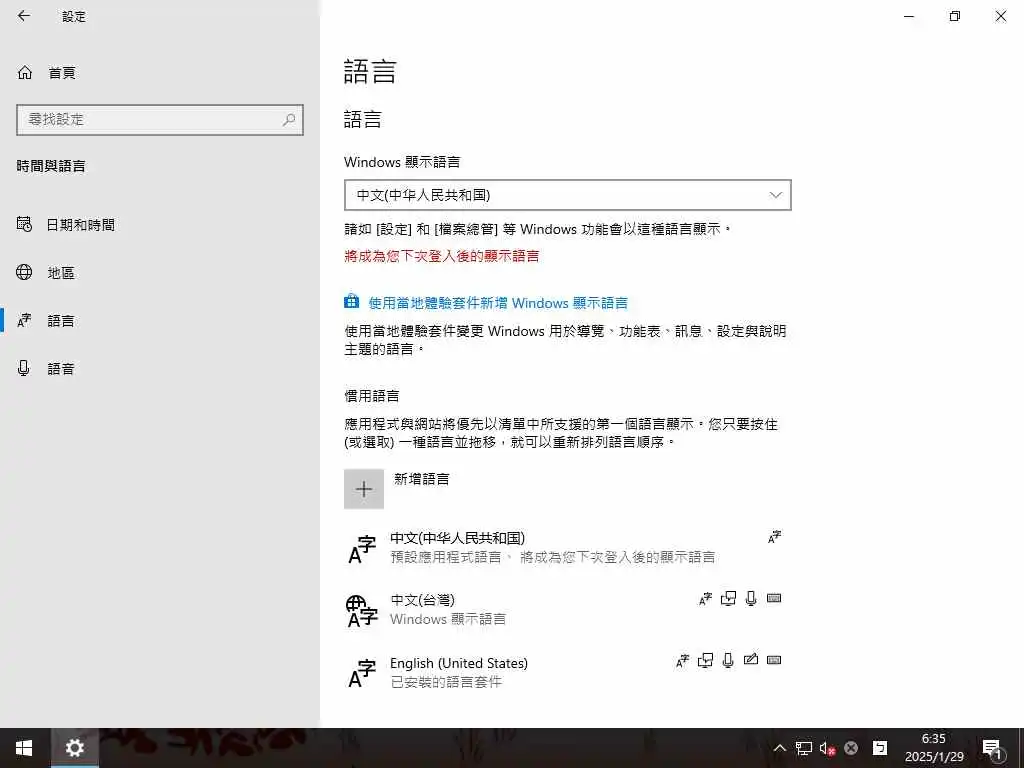
Task: Click handwriting icon on English row
Action: [x=751, y=660]
